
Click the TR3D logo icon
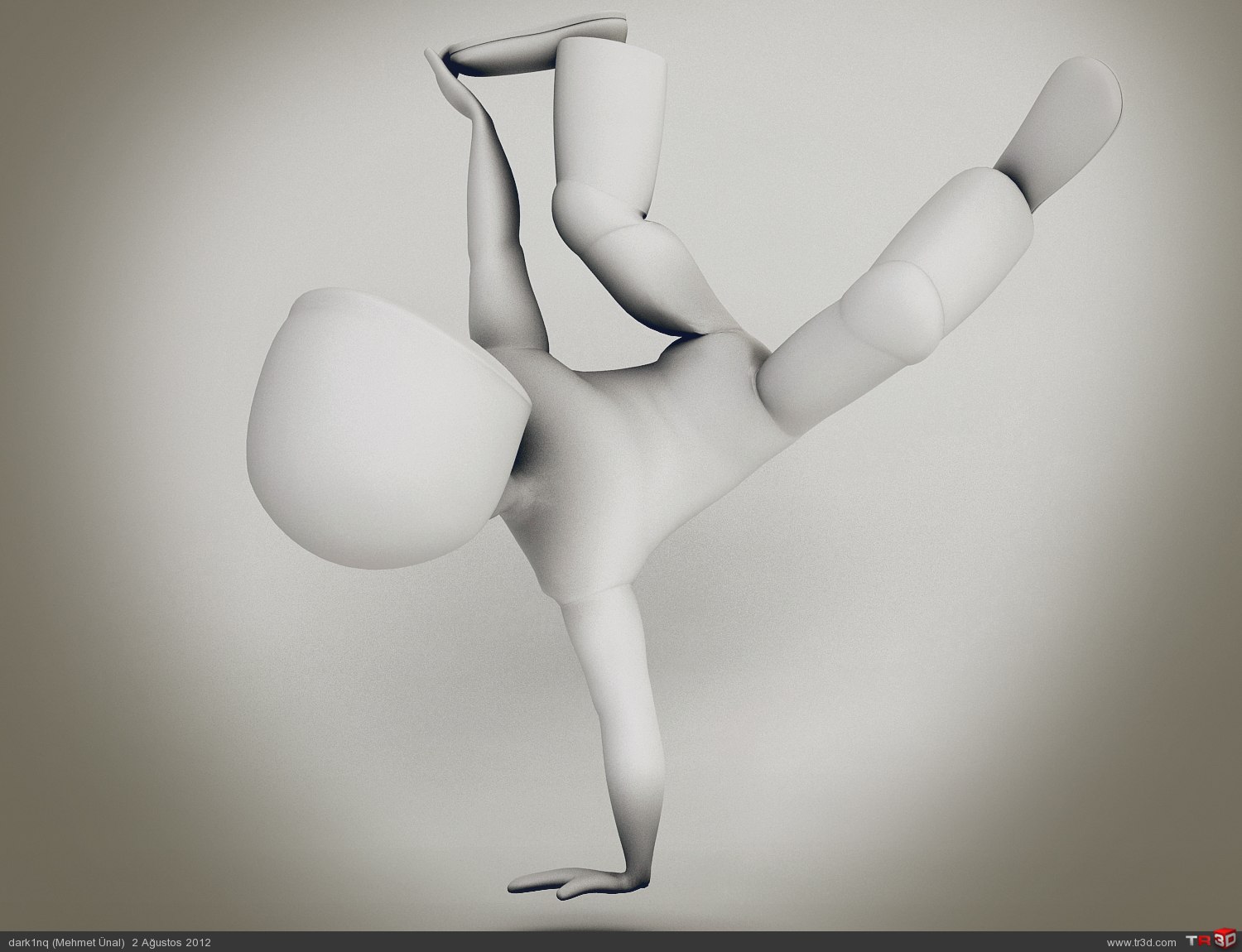point(1211,941)
